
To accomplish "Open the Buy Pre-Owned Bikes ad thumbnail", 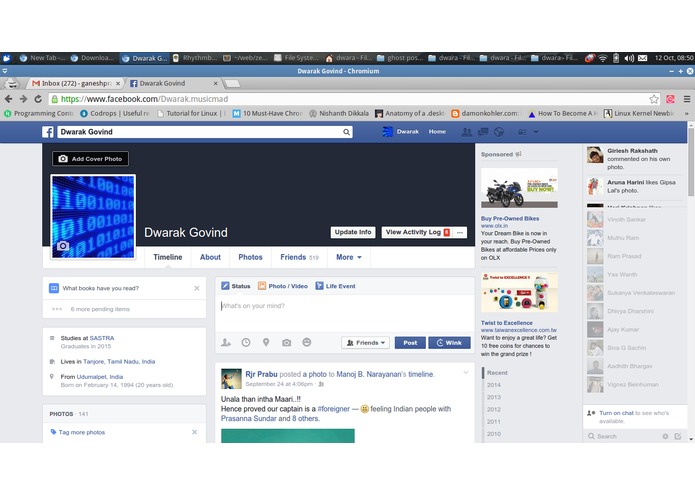I will point(519,188).
